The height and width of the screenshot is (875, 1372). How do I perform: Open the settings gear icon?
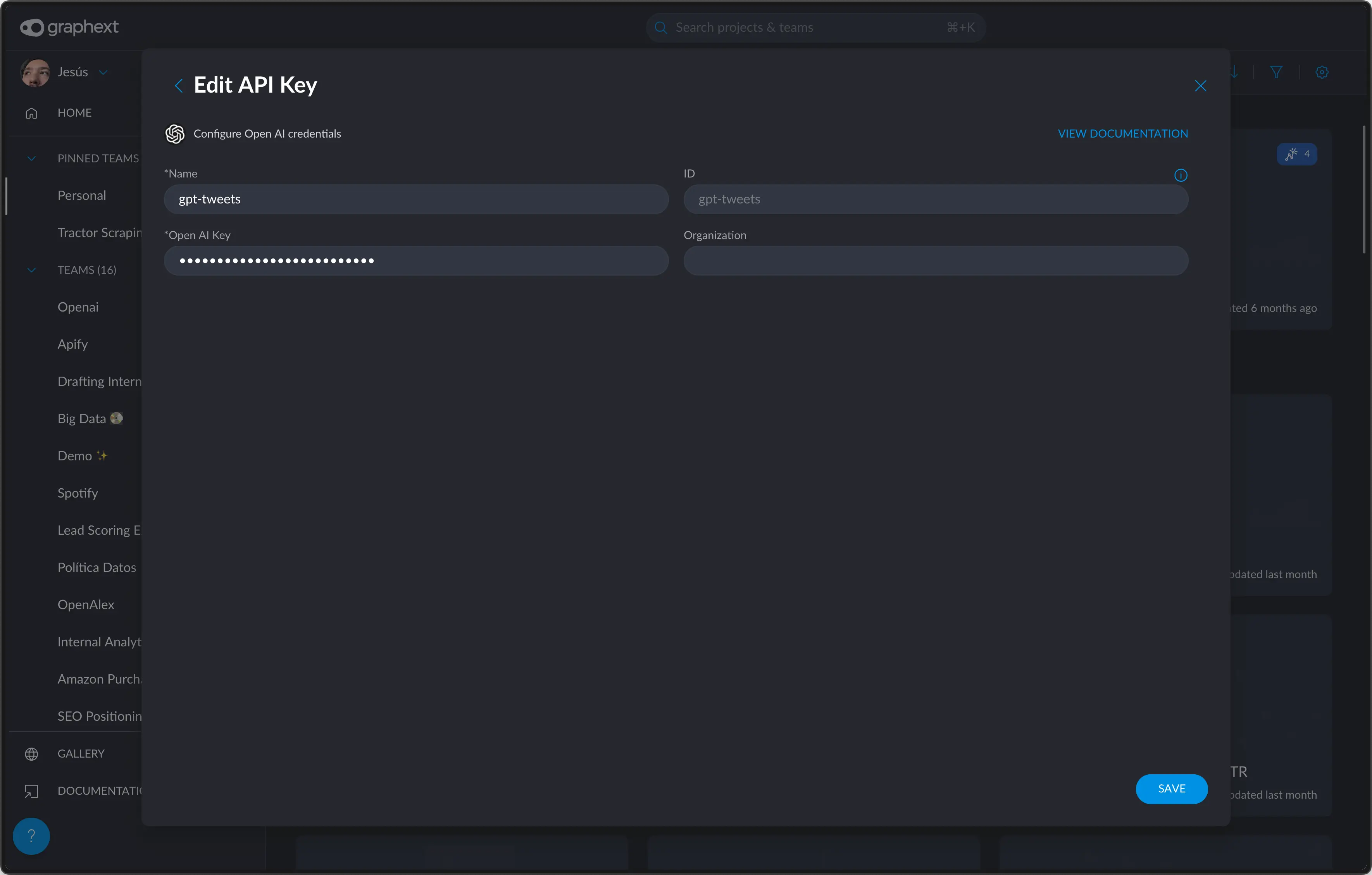pos(1322,72)
